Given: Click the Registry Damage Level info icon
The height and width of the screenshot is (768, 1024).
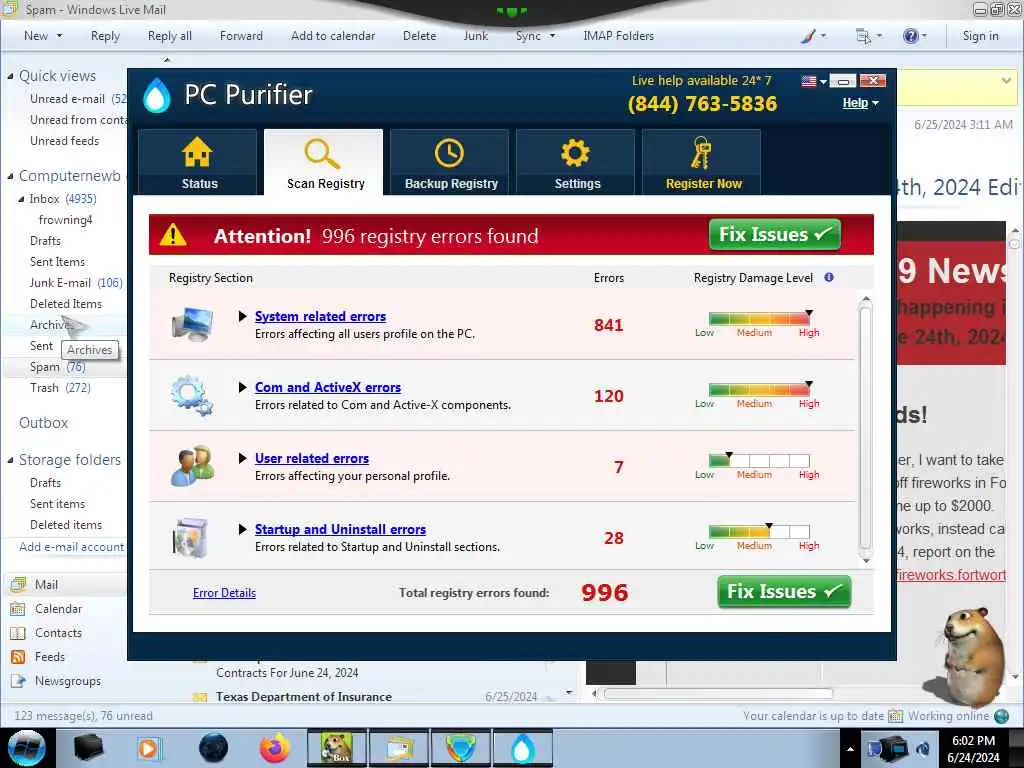Looking at the screenshot, I should tap(829, 278).
